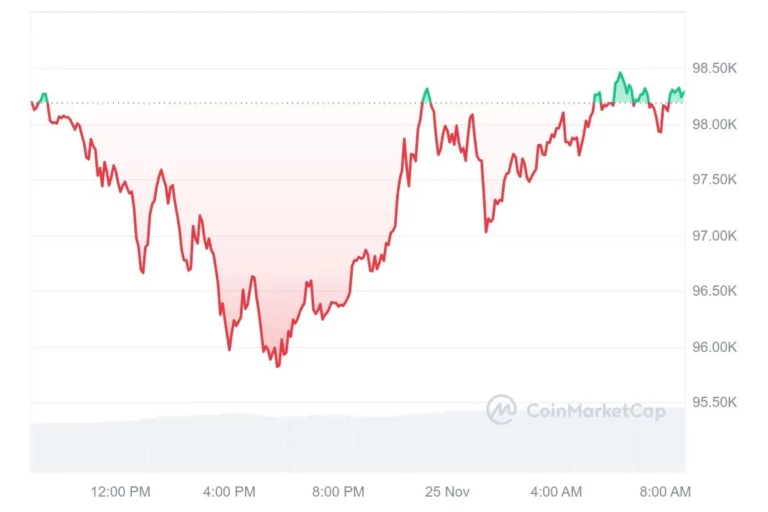Click the green peak just before 25 Nov

click(426, 90)
